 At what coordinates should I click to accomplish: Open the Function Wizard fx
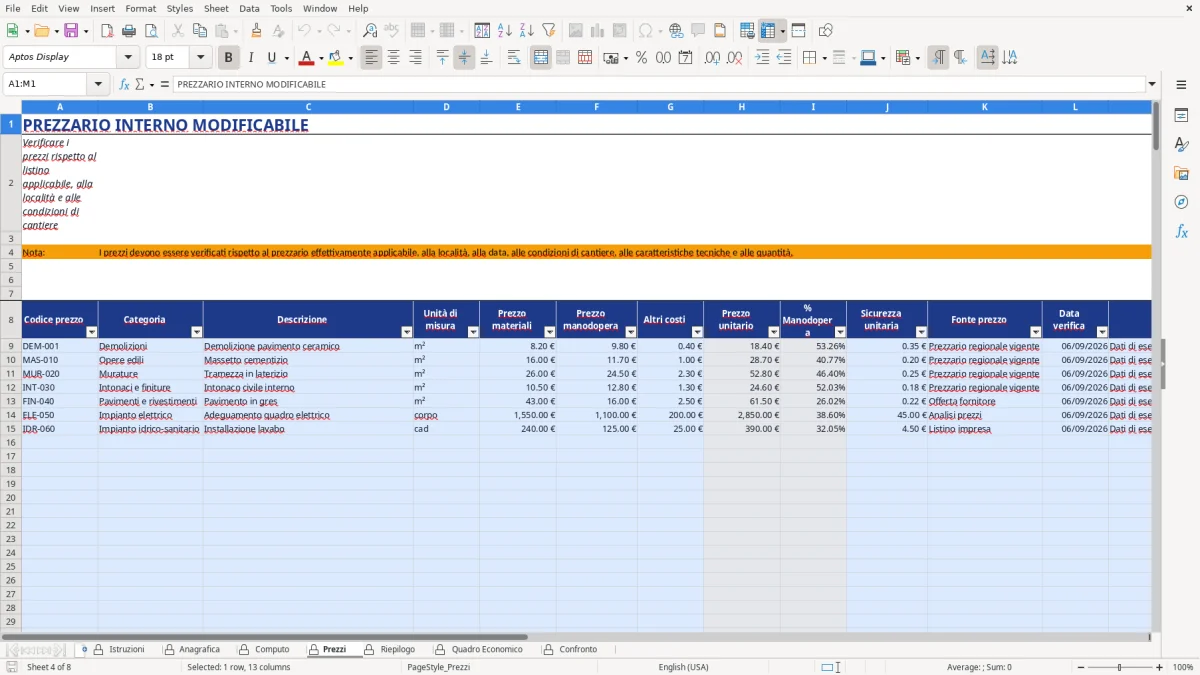pos(125,84)
